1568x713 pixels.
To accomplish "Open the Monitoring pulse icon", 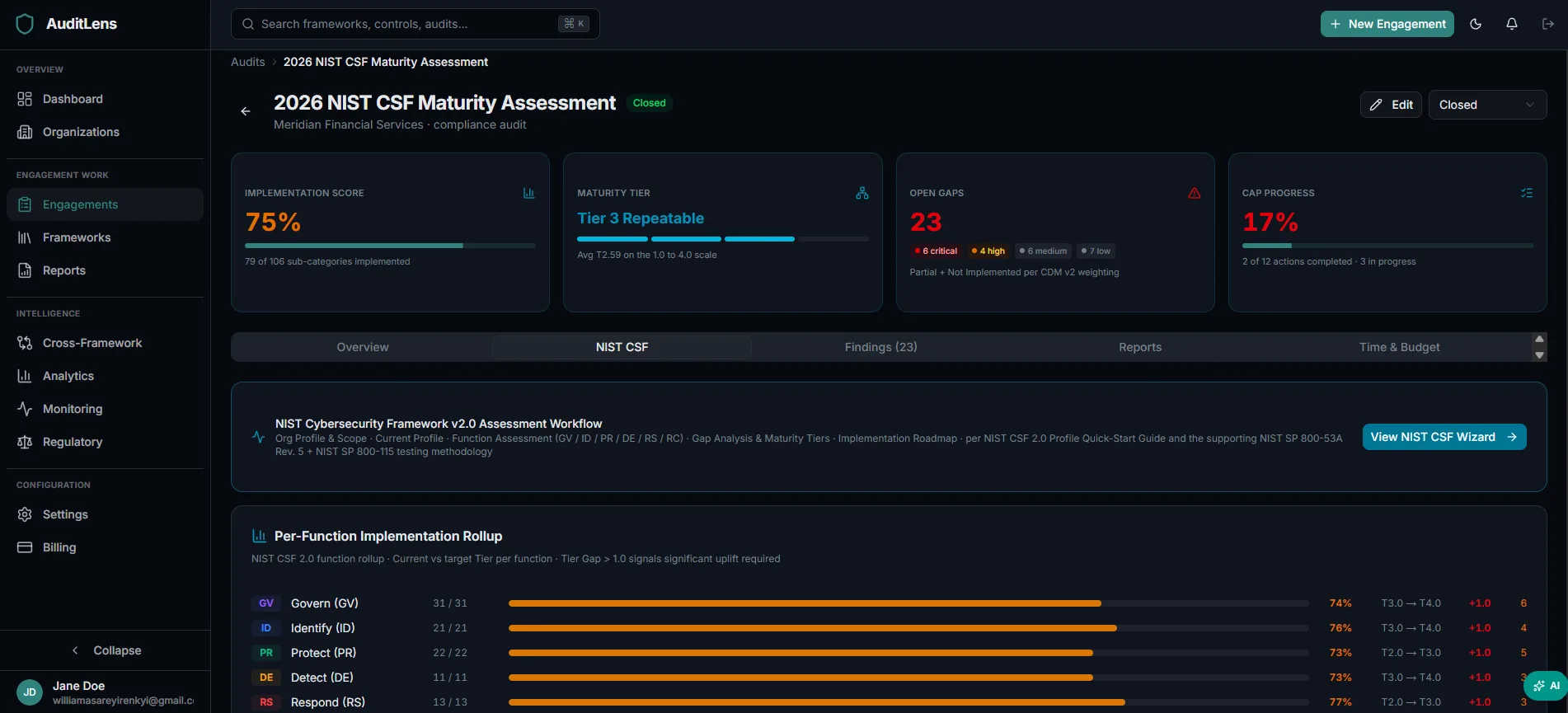I will pos(25,409).
